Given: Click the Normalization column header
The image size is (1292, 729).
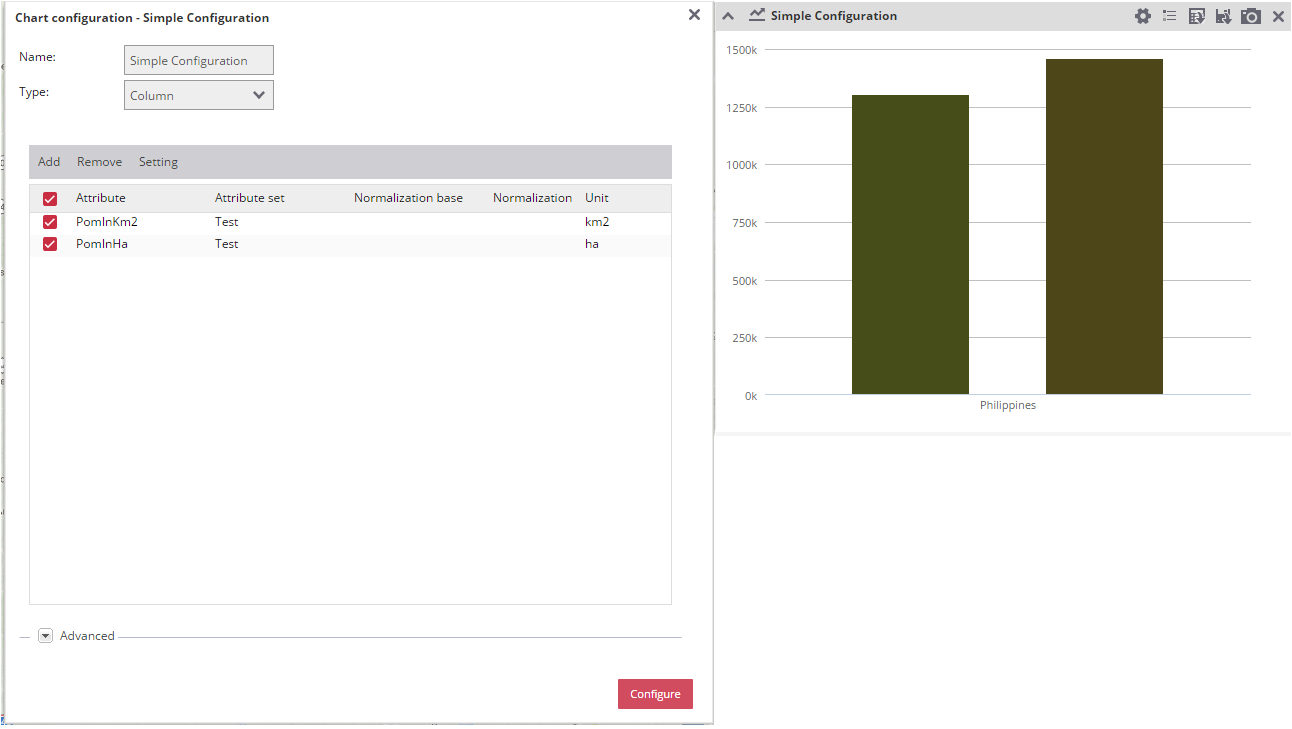Looking at the screenshot, I should click(532, 198).
